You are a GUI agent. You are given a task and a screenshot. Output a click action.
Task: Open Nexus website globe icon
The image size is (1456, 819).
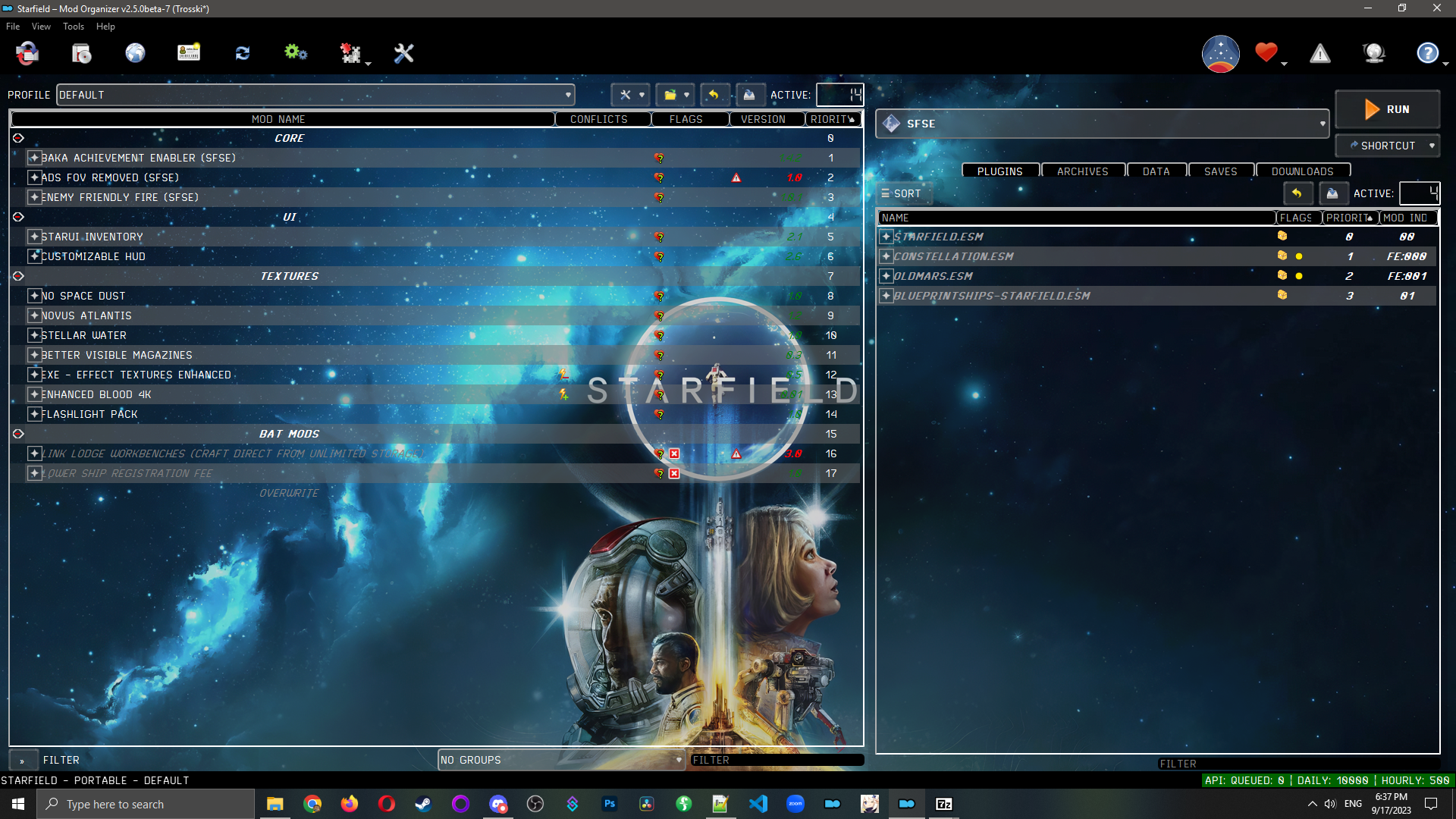(135, 53)
